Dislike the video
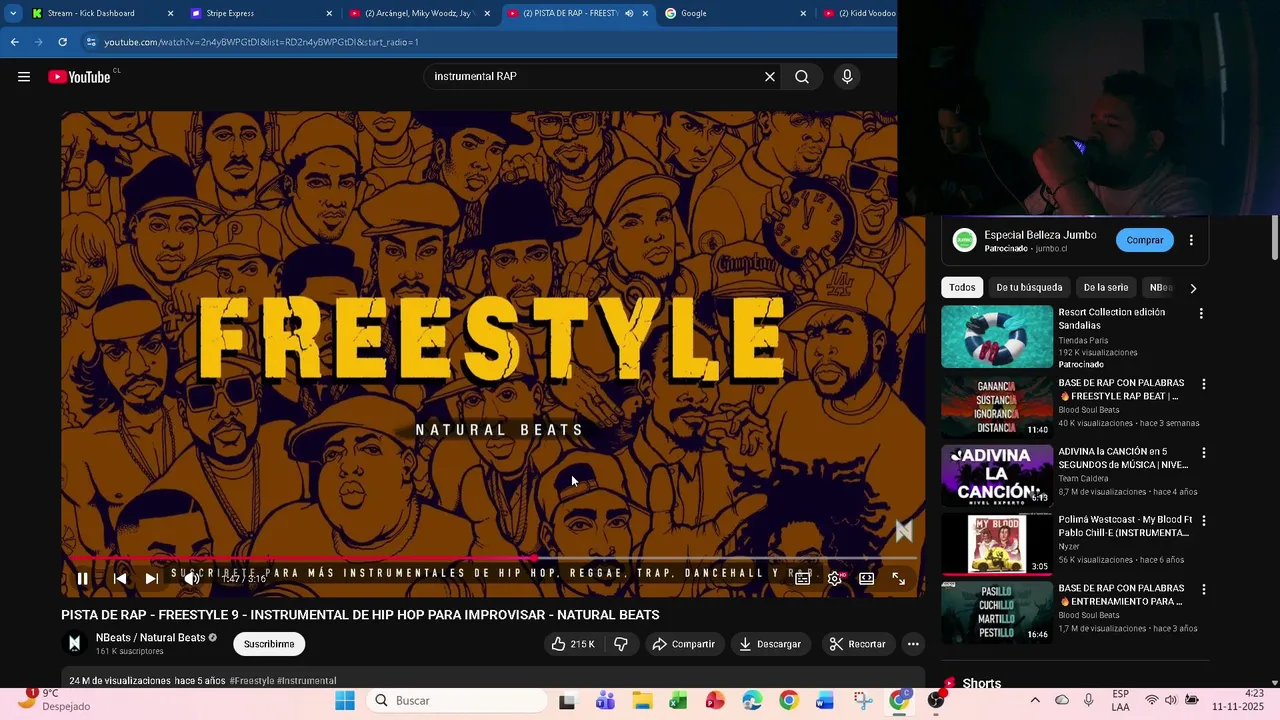The height and width of the screenshot is (720, 1280). [621, 644]
